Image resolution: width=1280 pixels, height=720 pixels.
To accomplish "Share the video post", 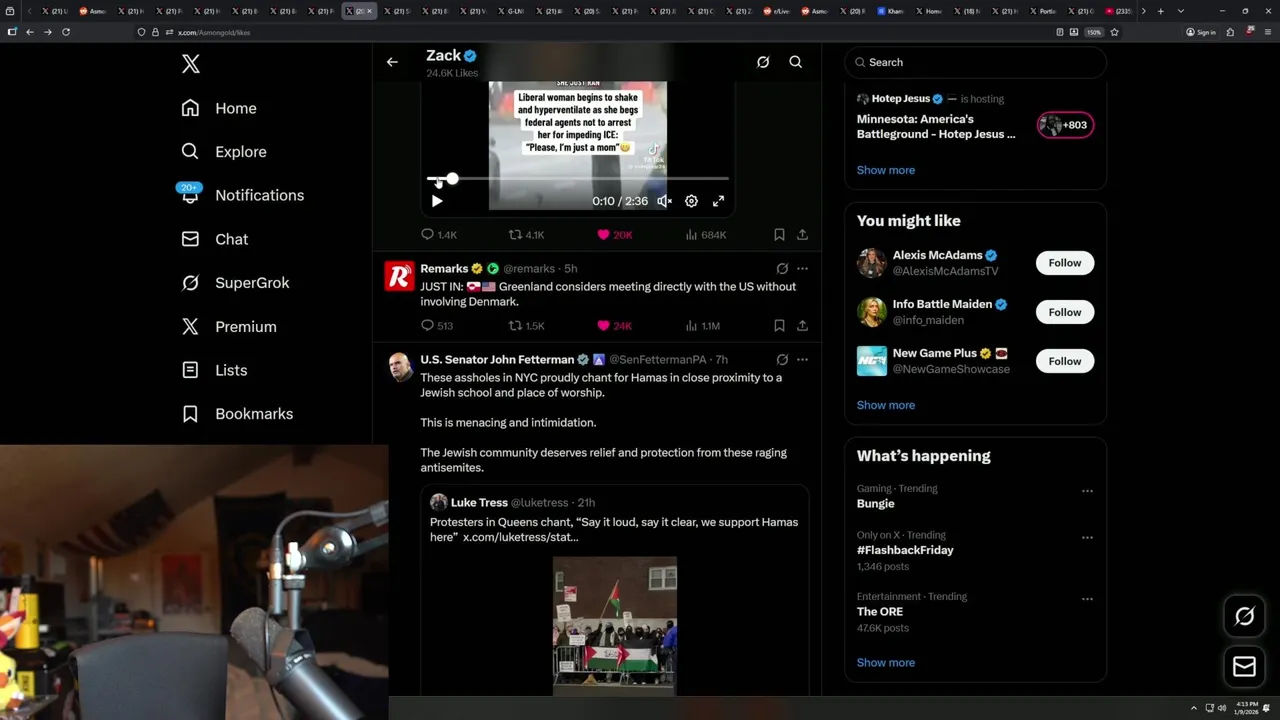I will (802, 235).
